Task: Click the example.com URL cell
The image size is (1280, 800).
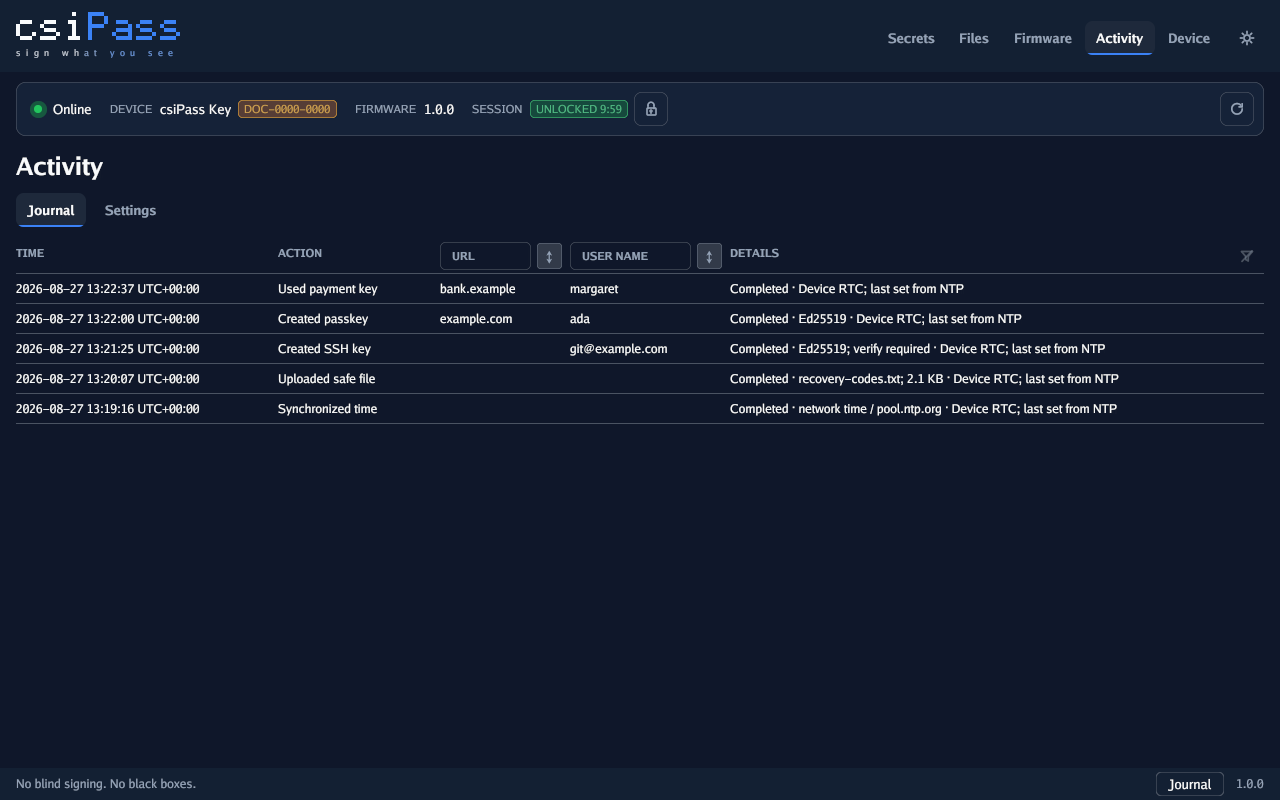Action: 476,319
